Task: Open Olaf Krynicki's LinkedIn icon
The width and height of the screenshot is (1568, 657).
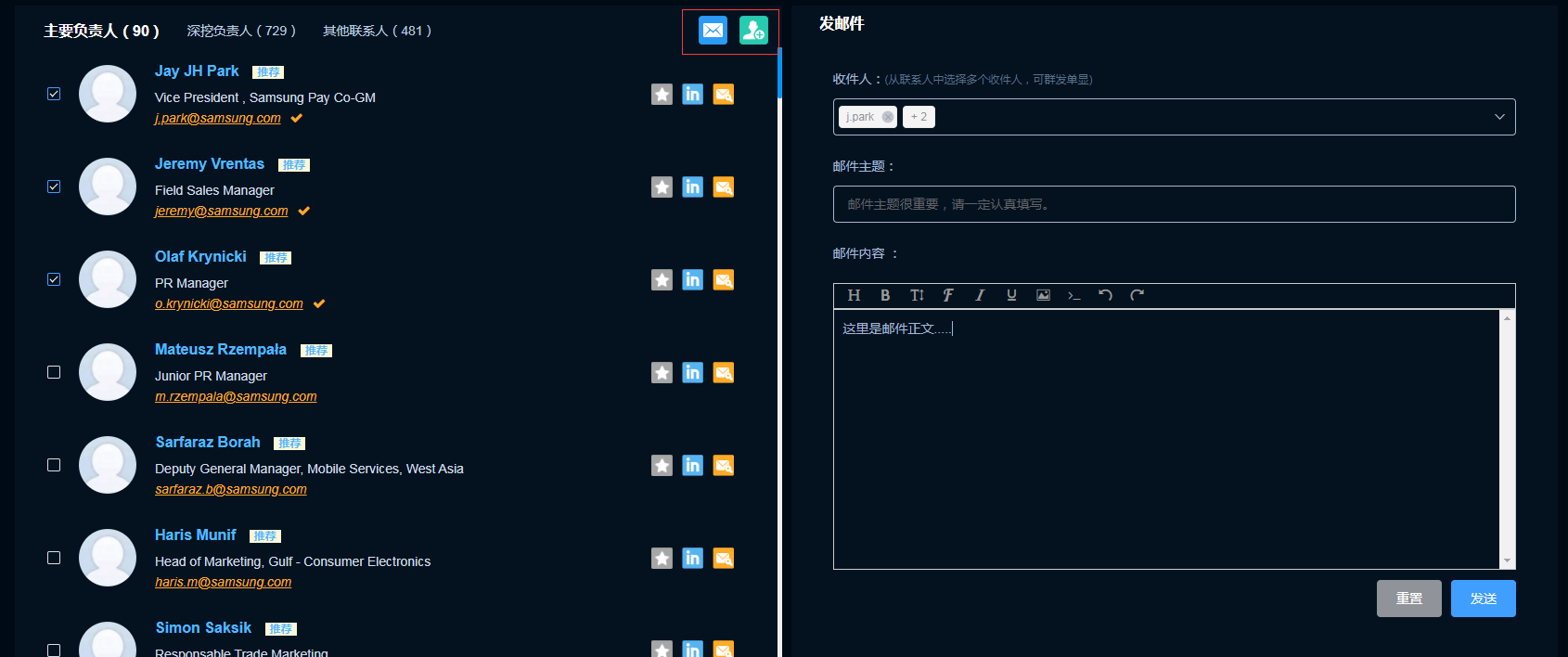Action: pyautogui.click(x=692, y=279)
